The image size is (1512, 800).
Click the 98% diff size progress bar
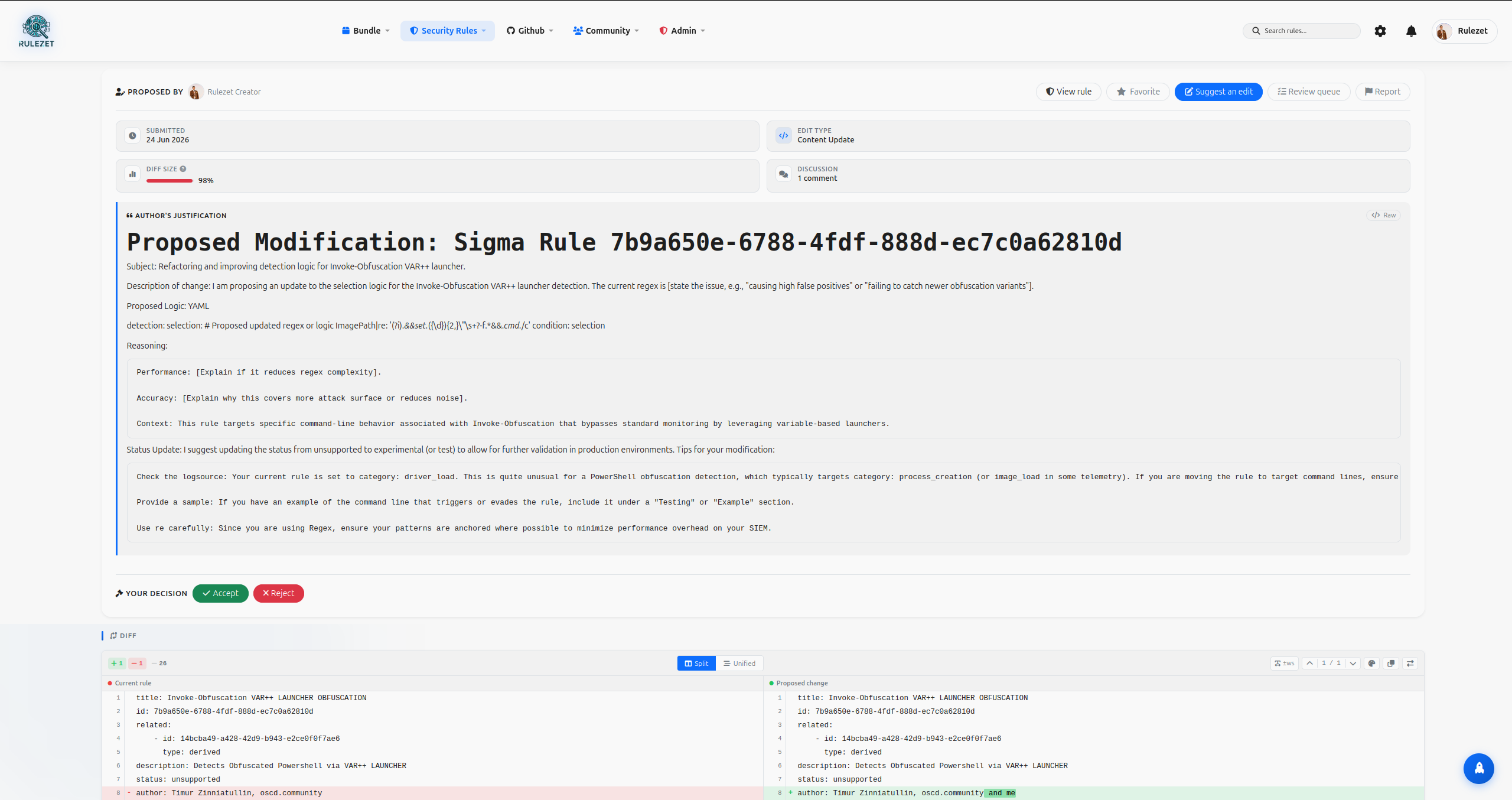(x=170, y=181)
